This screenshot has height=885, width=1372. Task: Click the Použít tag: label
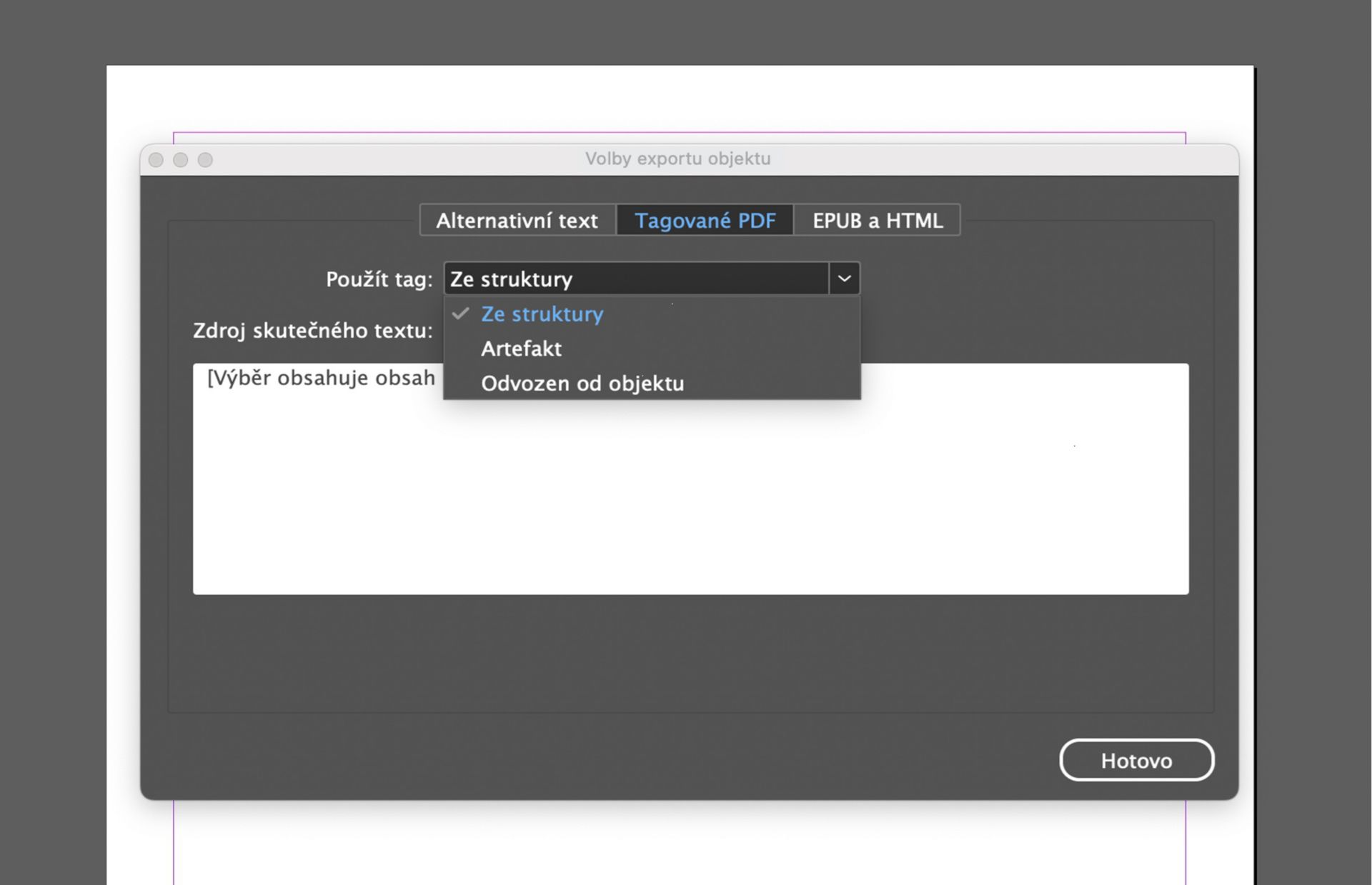pyautogui.click(x=379, y=279)
